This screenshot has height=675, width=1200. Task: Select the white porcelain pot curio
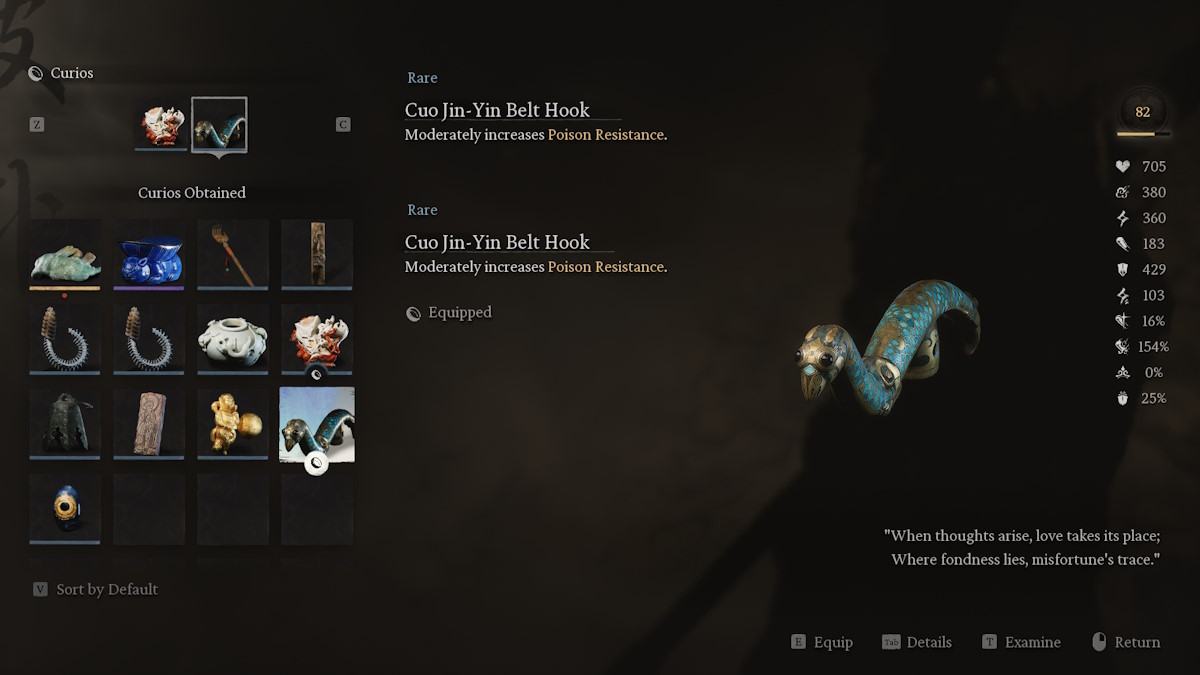pos(233,339)
